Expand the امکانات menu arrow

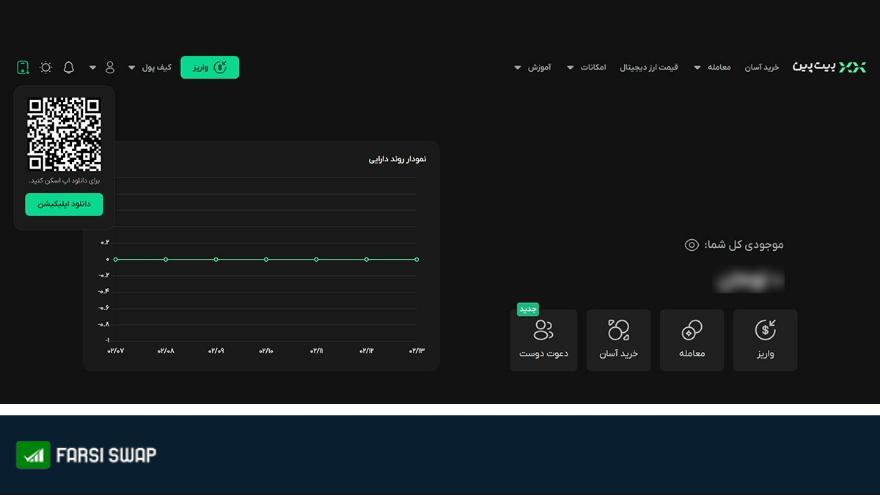coord(570,67)
